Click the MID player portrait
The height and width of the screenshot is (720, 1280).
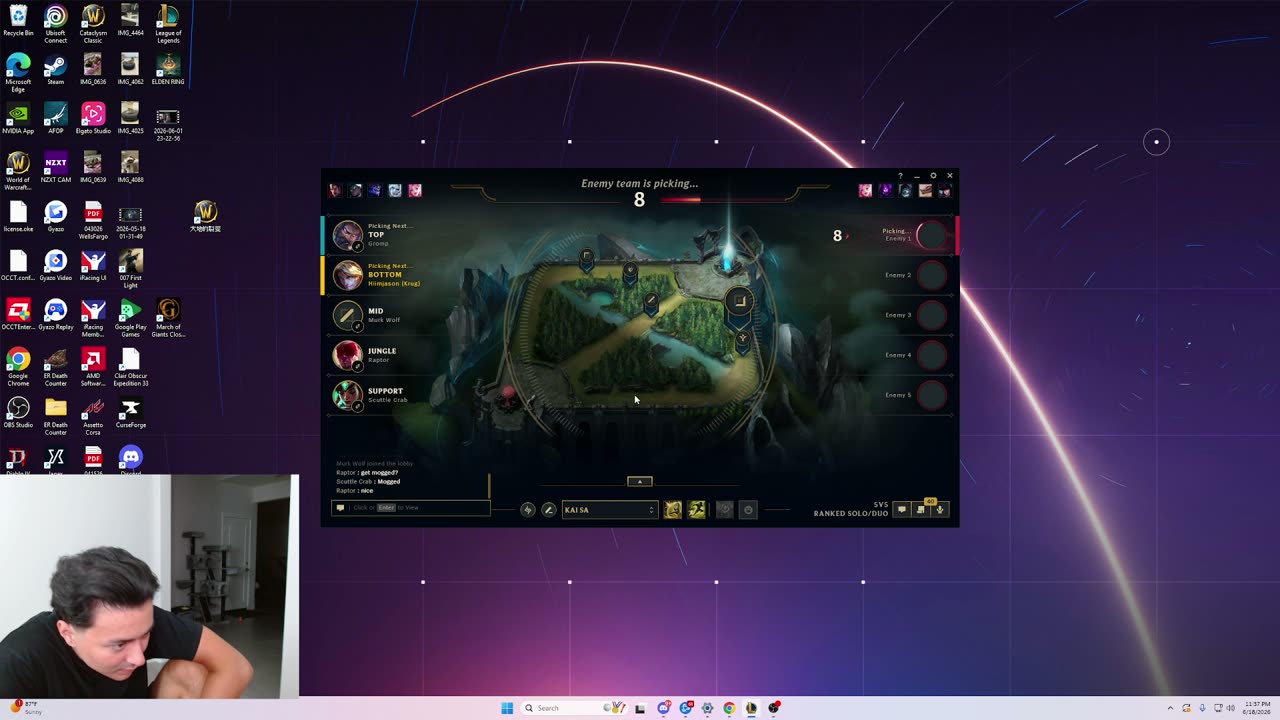point(348,315)
